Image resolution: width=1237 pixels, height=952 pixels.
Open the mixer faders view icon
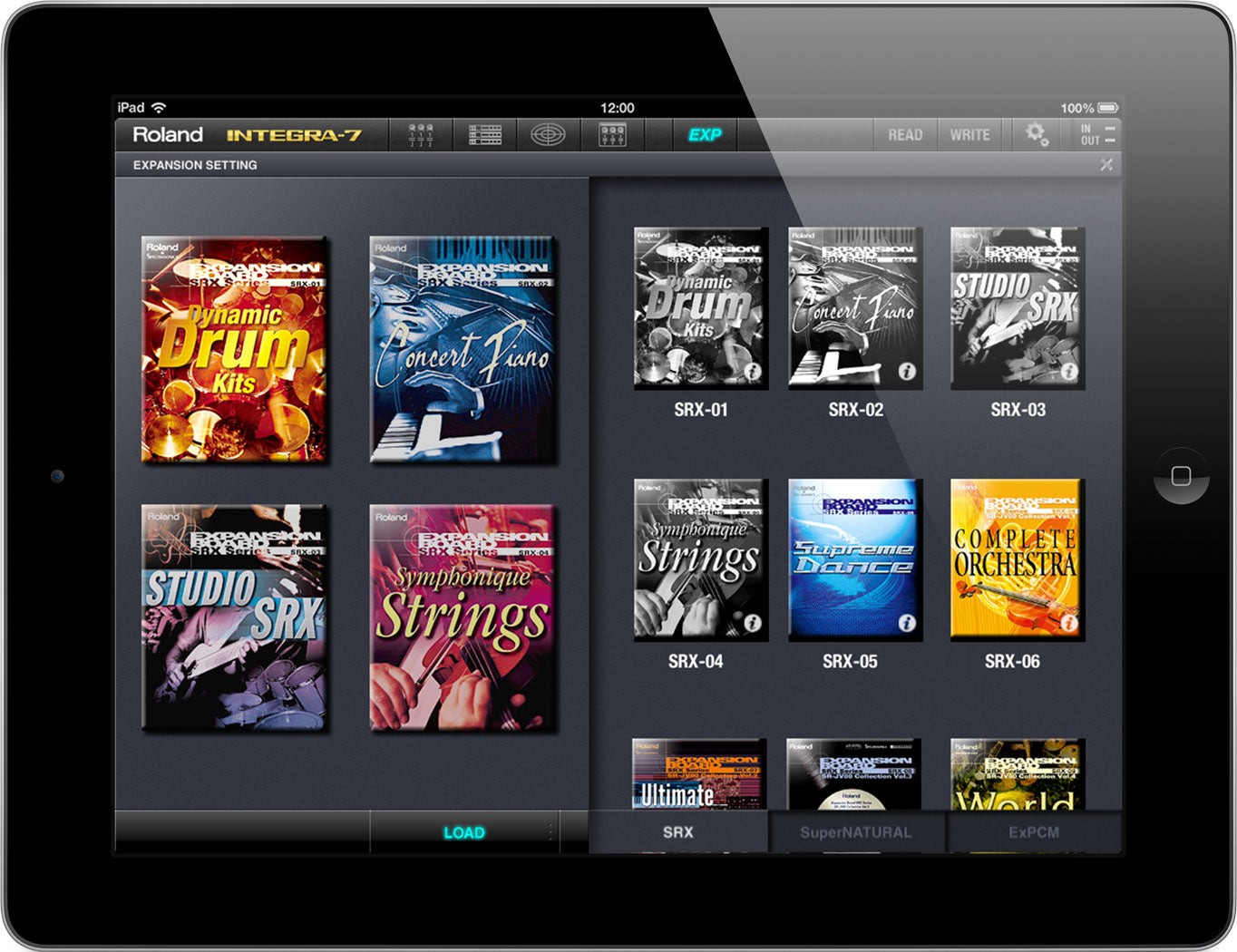421,135
